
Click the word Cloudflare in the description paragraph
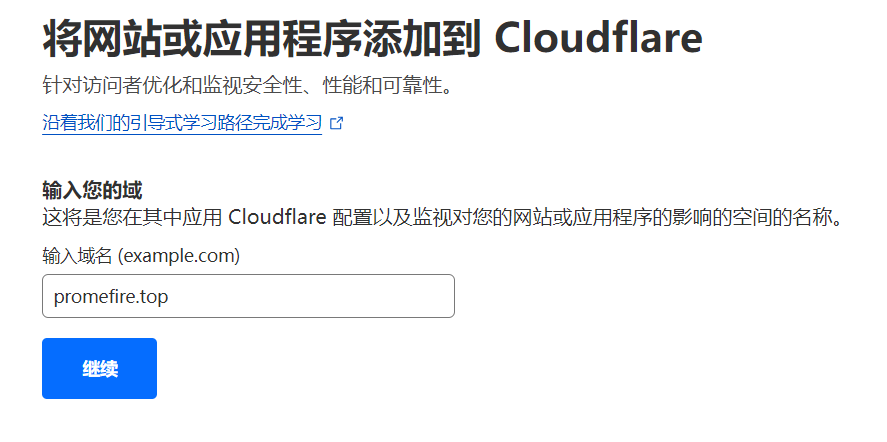coord(277,217)
